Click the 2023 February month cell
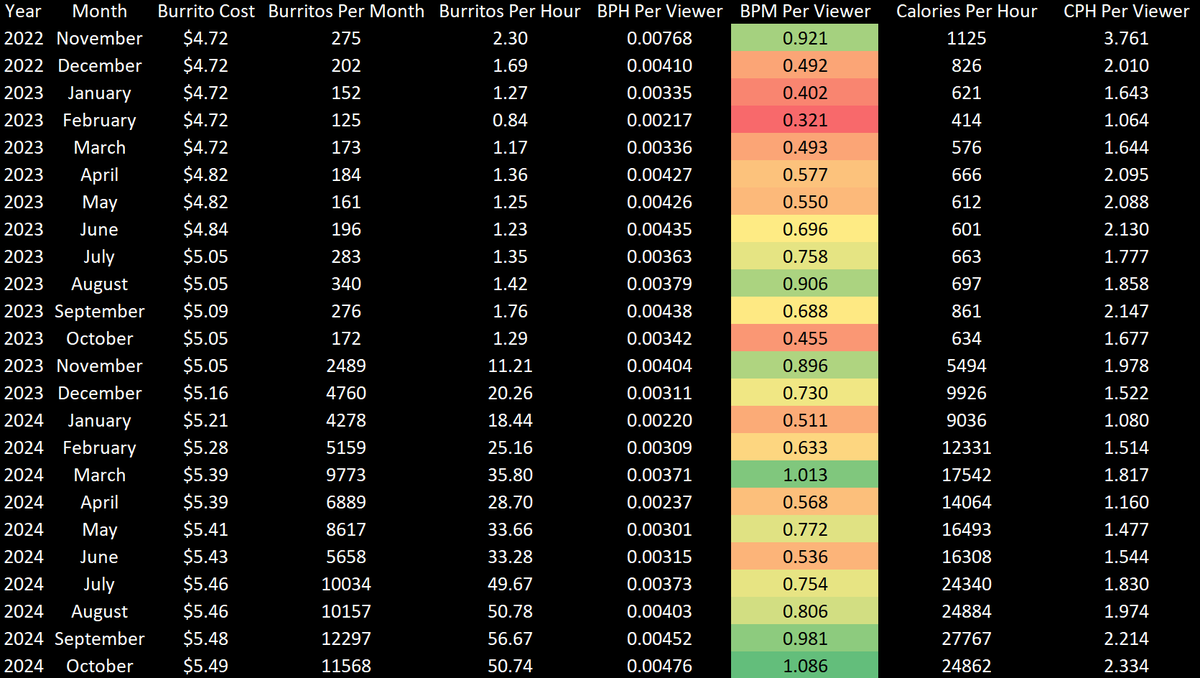The image size is (1200, 678). [99, 121]
